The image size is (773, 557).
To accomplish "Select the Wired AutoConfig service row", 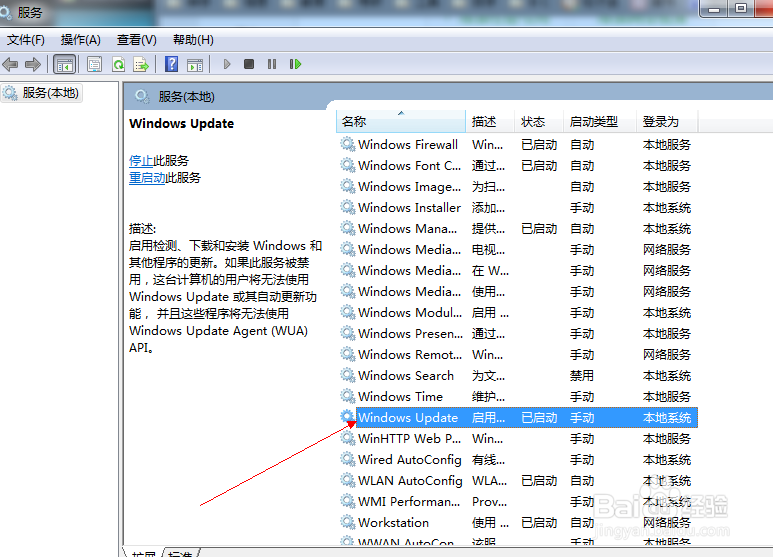I will click(x=517, y=459).
